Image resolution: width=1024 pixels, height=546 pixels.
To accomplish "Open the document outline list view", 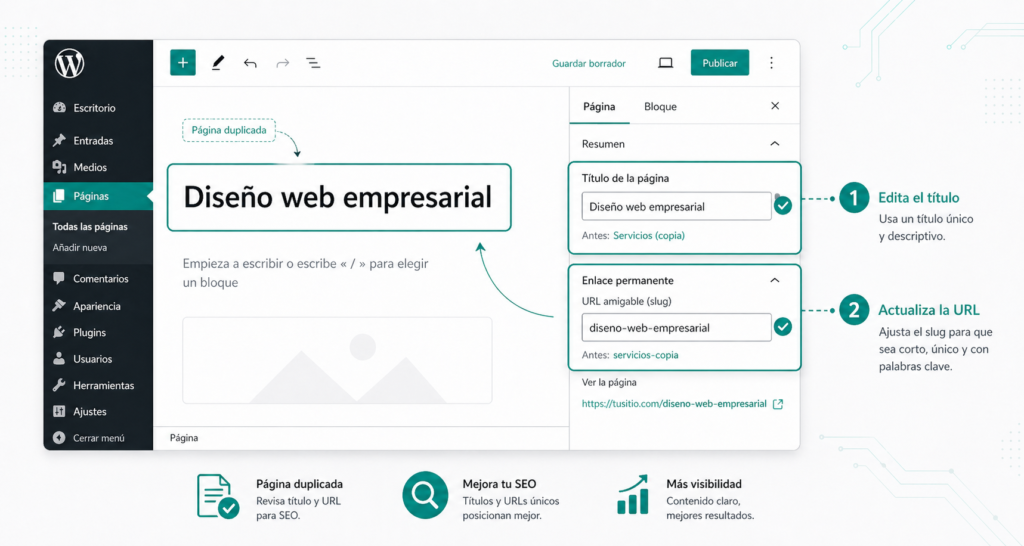I will click(313, 63).
